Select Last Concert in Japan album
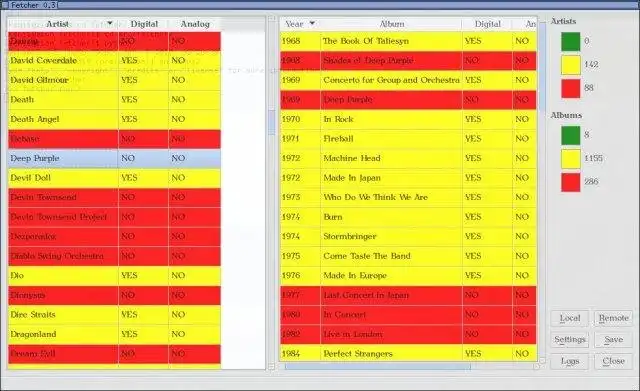This screenshot has height=391, width=640. coord(409,295)
